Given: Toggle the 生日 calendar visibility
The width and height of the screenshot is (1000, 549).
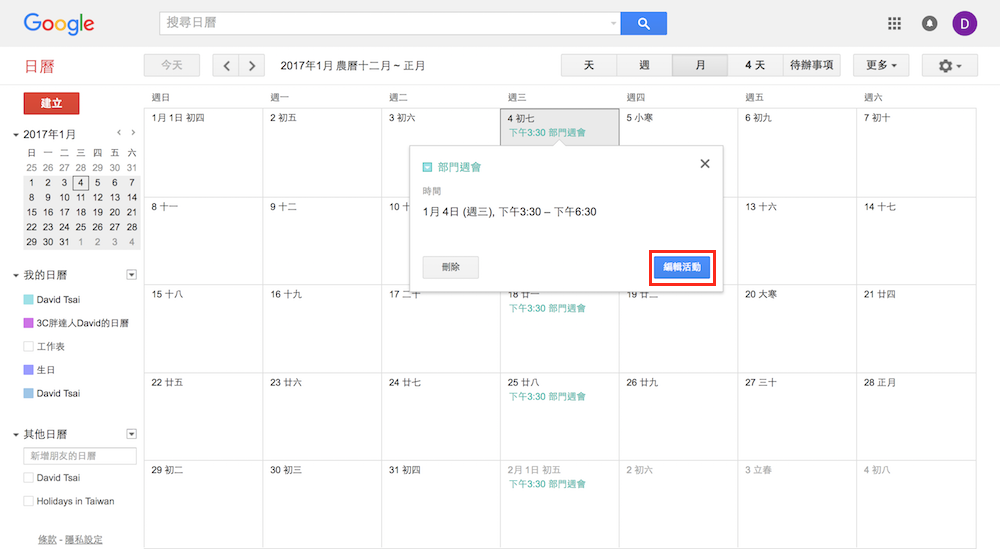Looking at the screenshot, I should click(28, 370).
